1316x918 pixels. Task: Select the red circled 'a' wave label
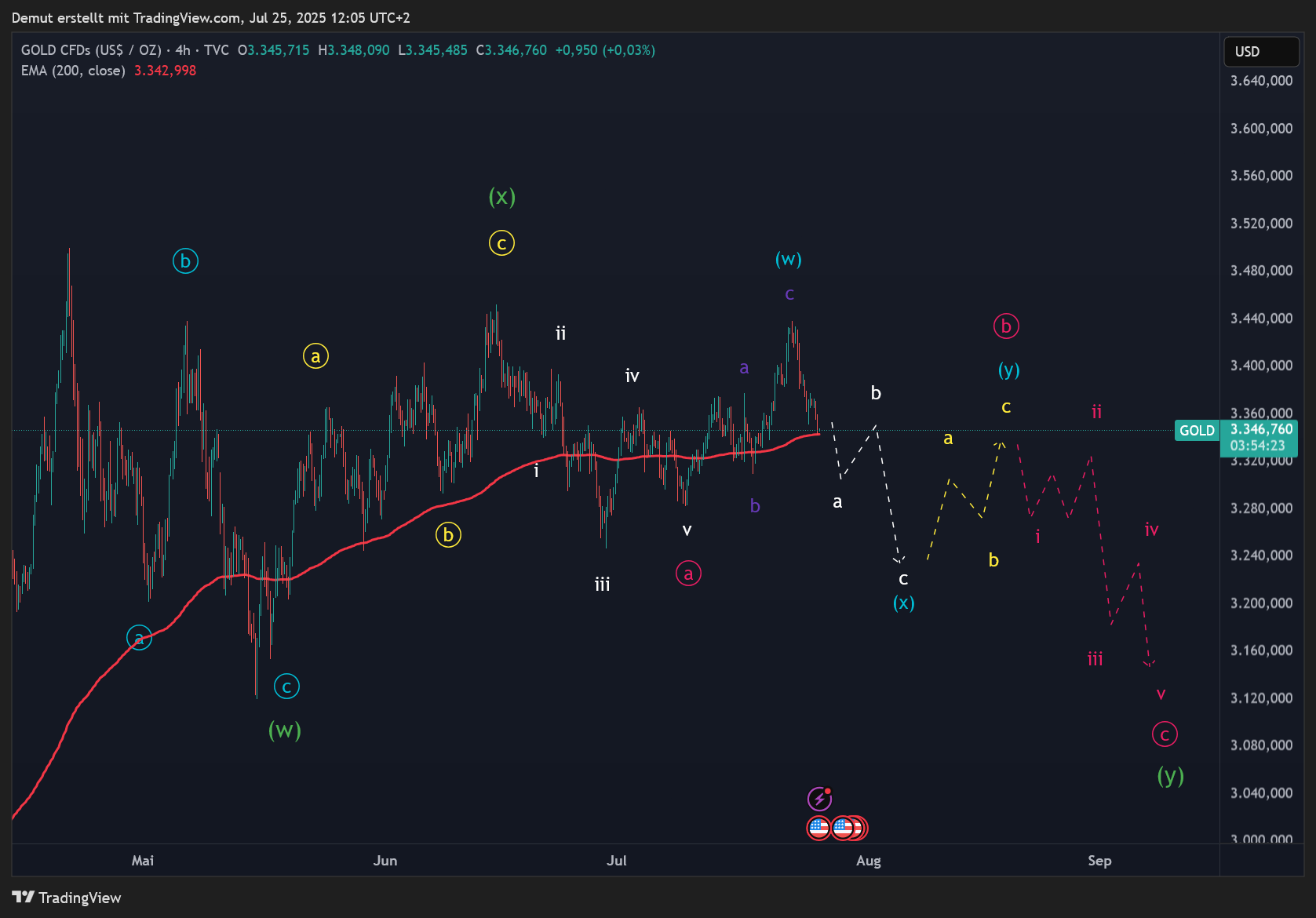pos(688,574)
